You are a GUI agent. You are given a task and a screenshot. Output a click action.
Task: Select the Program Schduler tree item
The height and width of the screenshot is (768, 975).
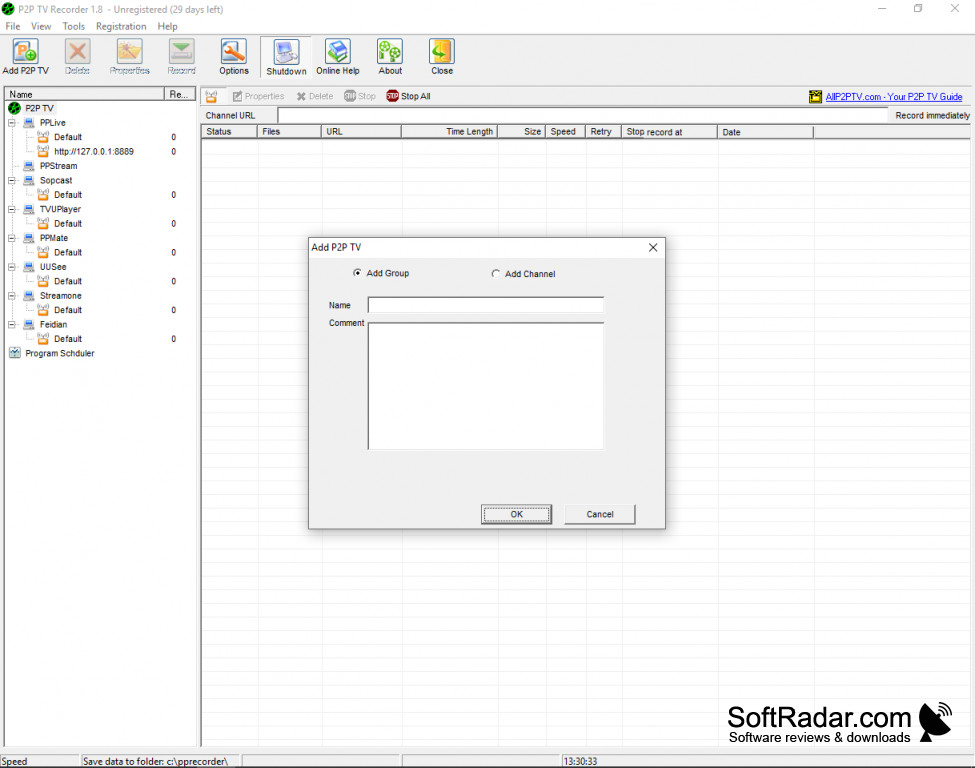click(x=60, y=353)
